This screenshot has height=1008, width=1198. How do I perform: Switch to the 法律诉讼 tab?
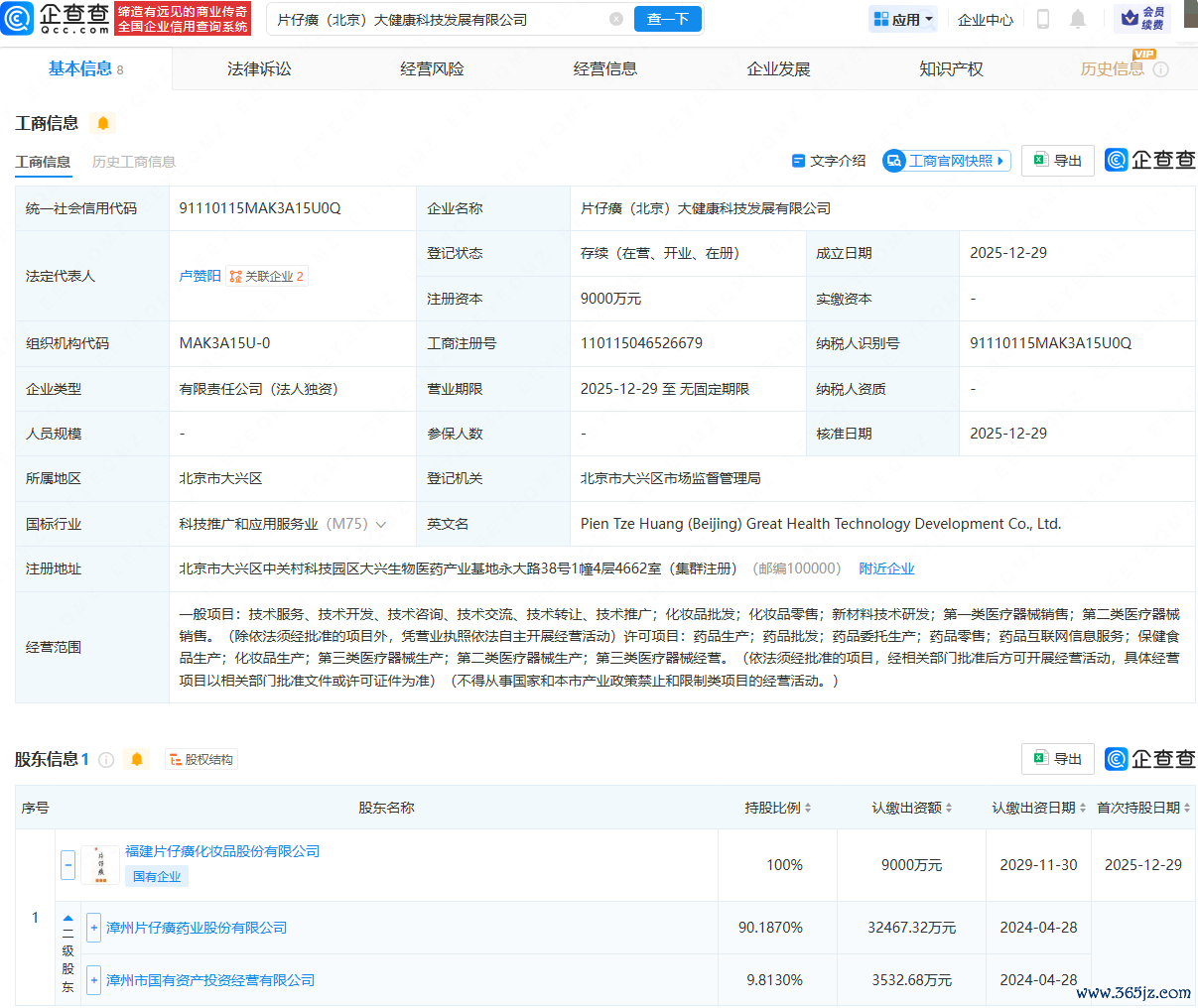point(259,69)
